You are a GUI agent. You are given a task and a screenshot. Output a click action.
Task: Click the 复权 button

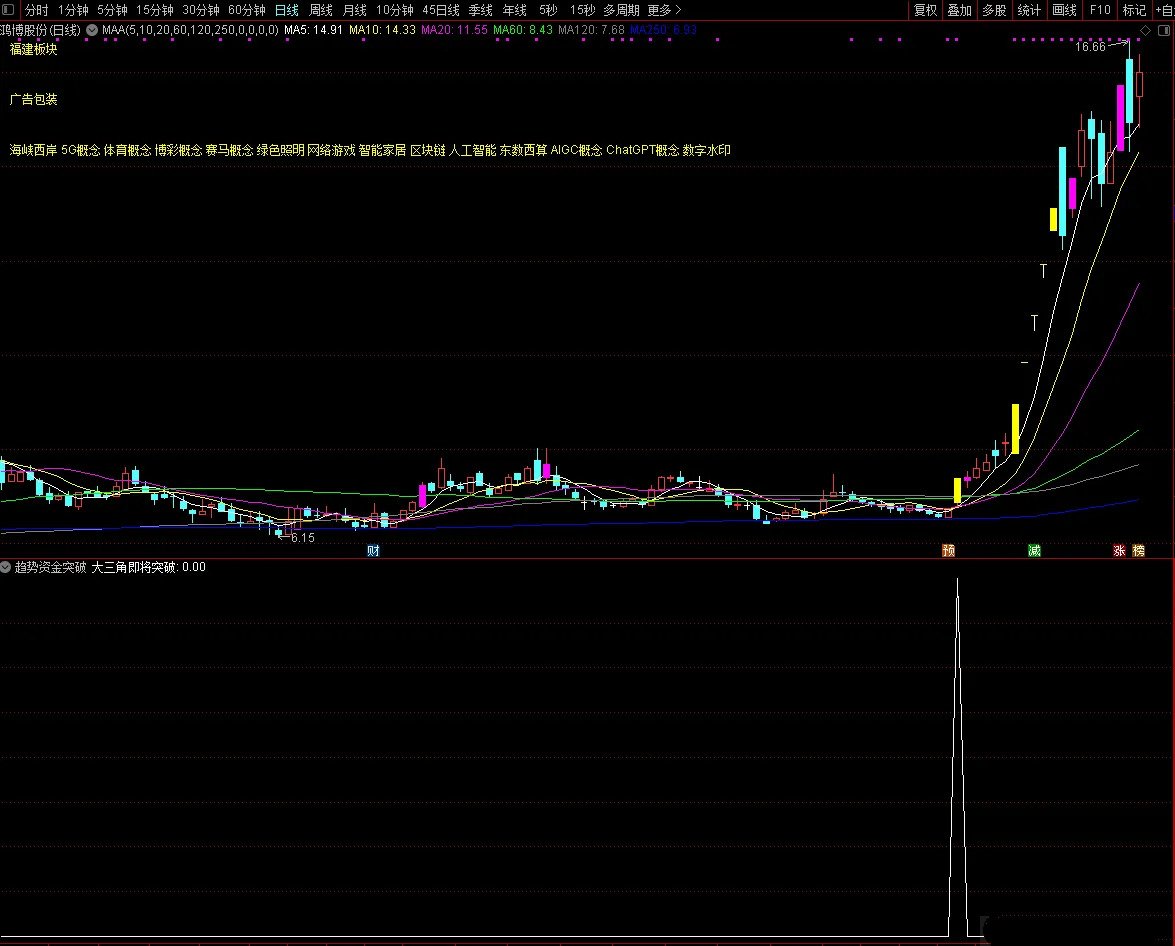coord(926,10)
